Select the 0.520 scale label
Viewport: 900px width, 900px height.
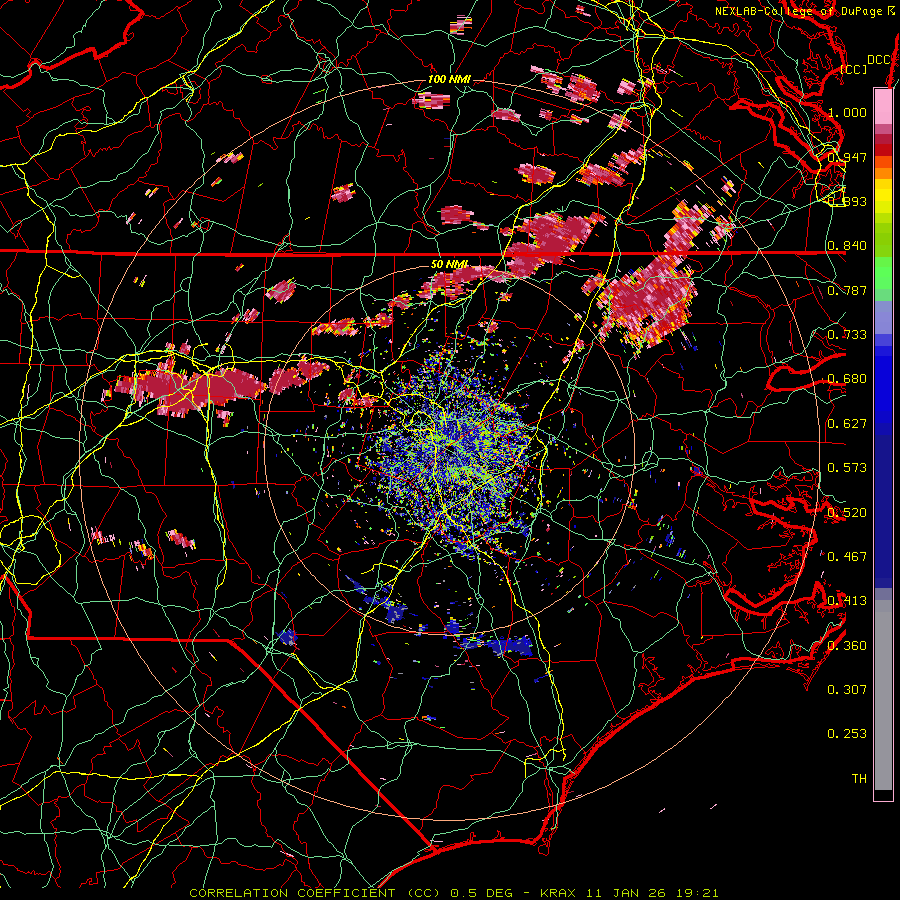(847, 513)
